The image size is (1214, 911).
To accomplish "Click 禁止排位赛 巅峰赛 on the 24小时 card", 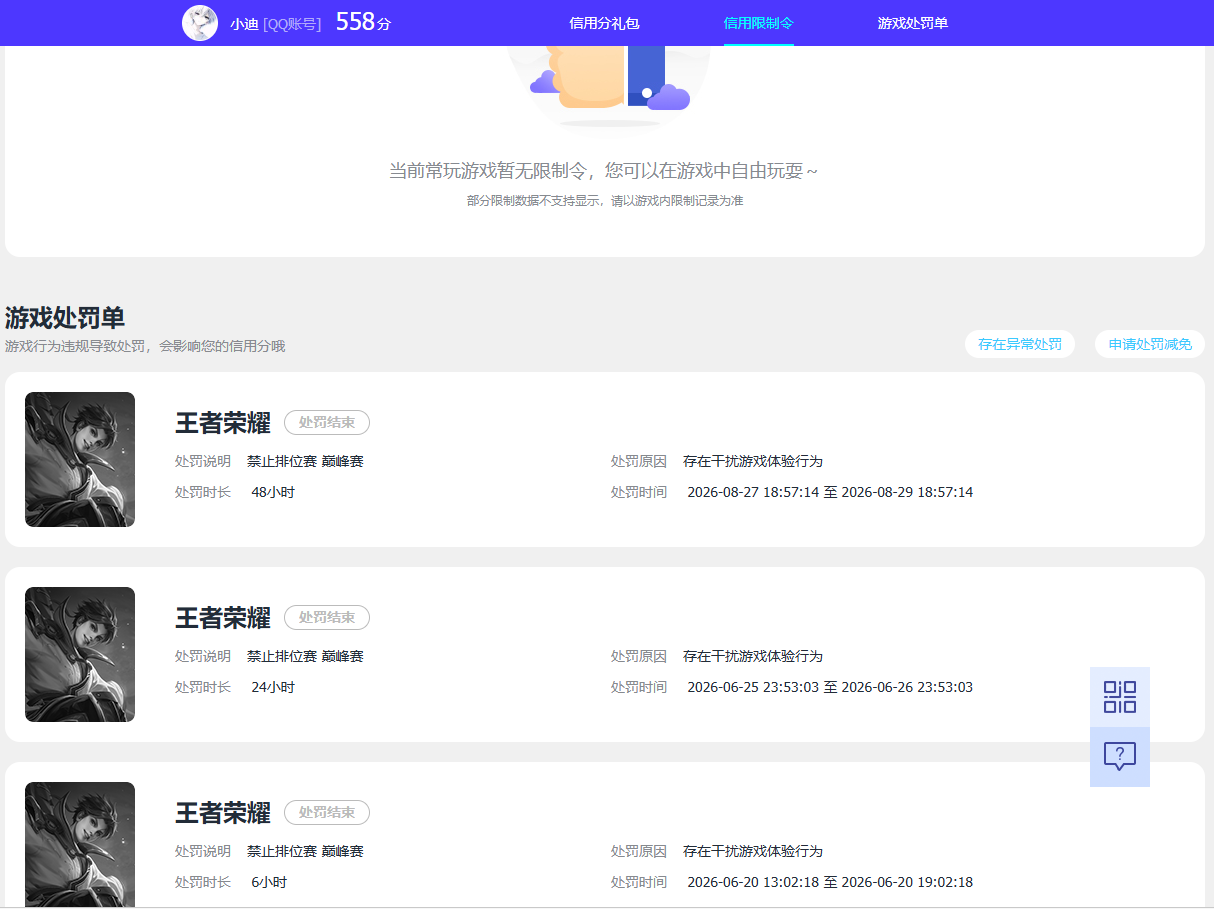I will tap(305, 657).
